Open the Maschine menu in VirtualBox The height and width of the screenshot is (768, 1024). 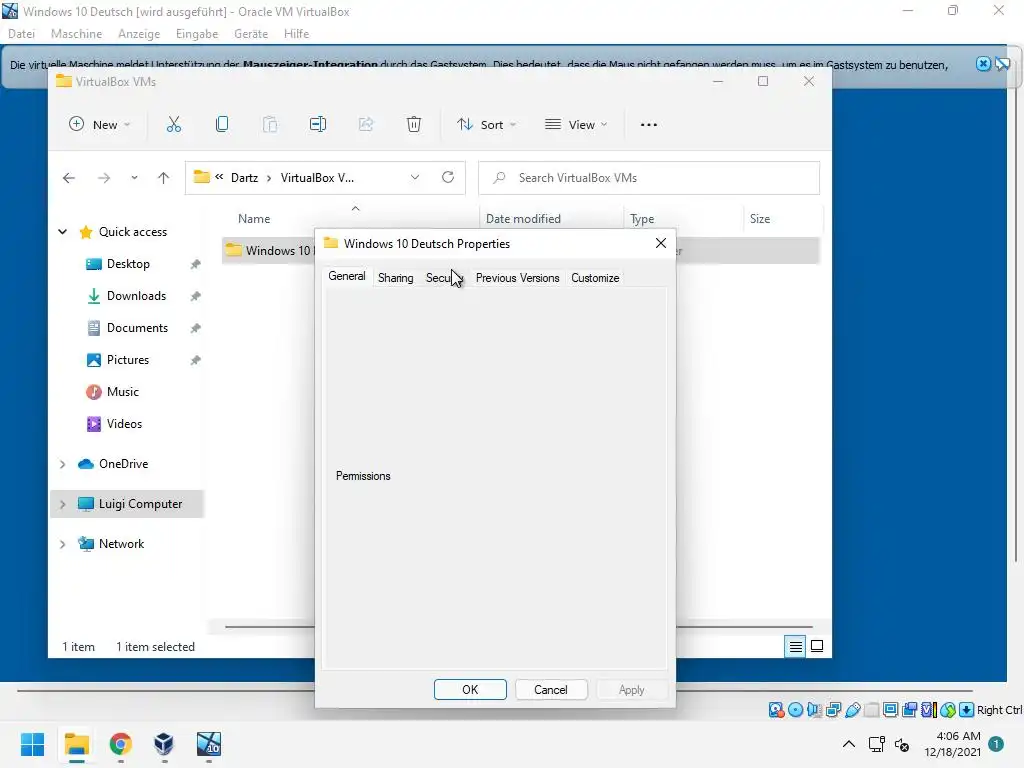(x=76, y=34)
